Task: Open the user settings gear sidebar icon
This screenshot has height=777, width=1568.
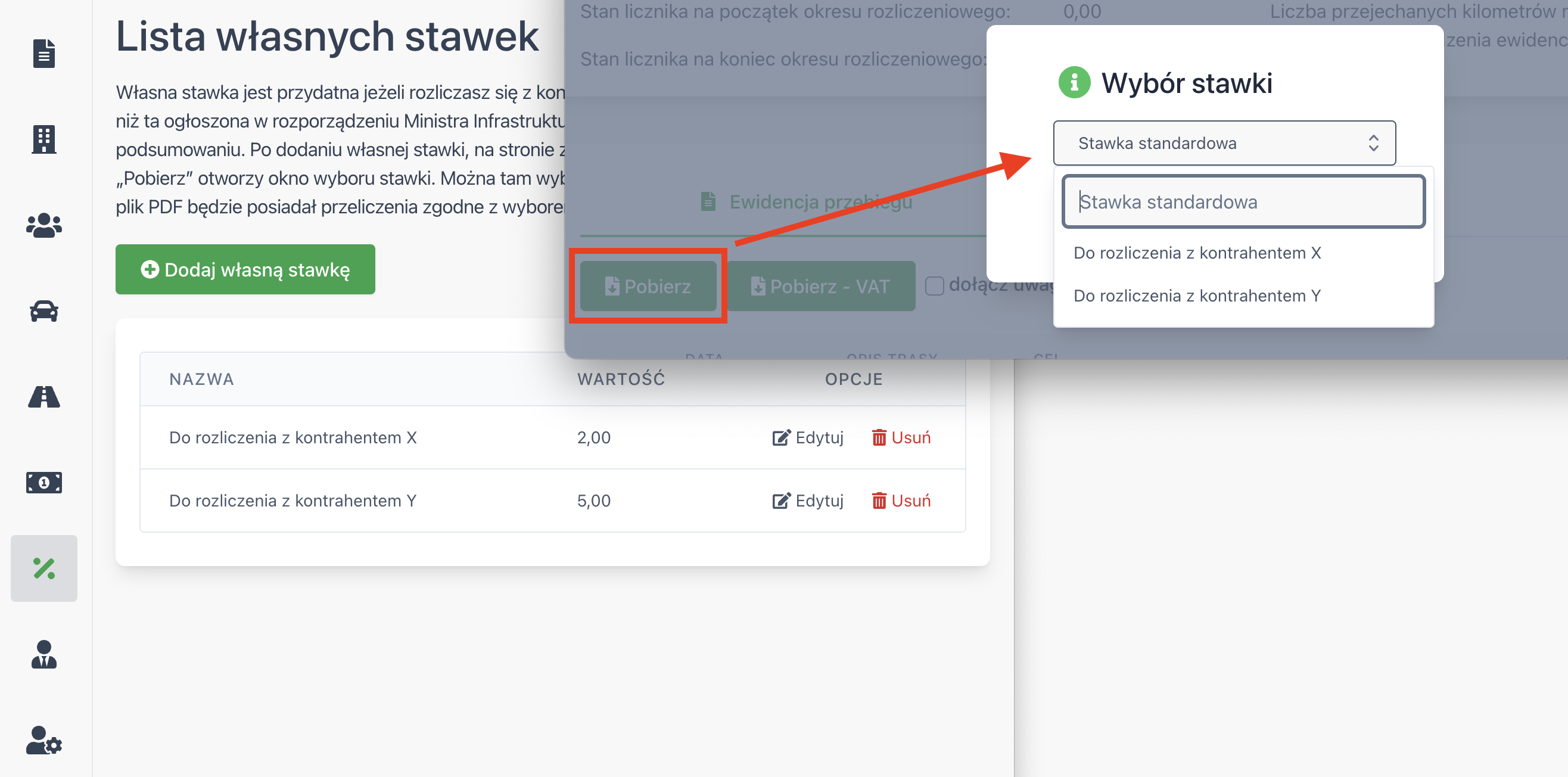Action: (x=44, y=740)
